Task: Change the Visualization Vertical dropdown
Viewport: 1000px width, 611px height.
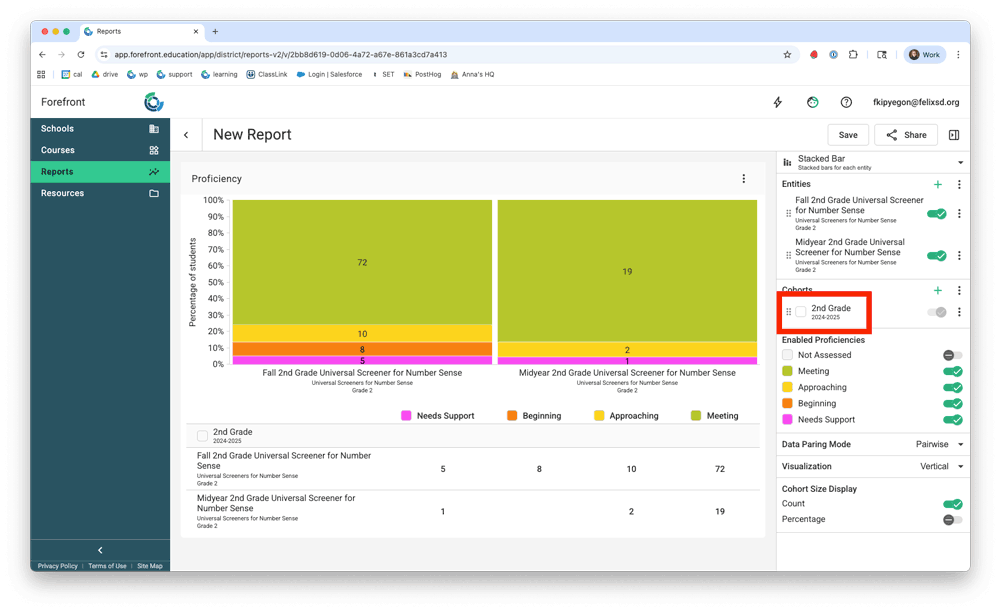Action: point(941,466)
